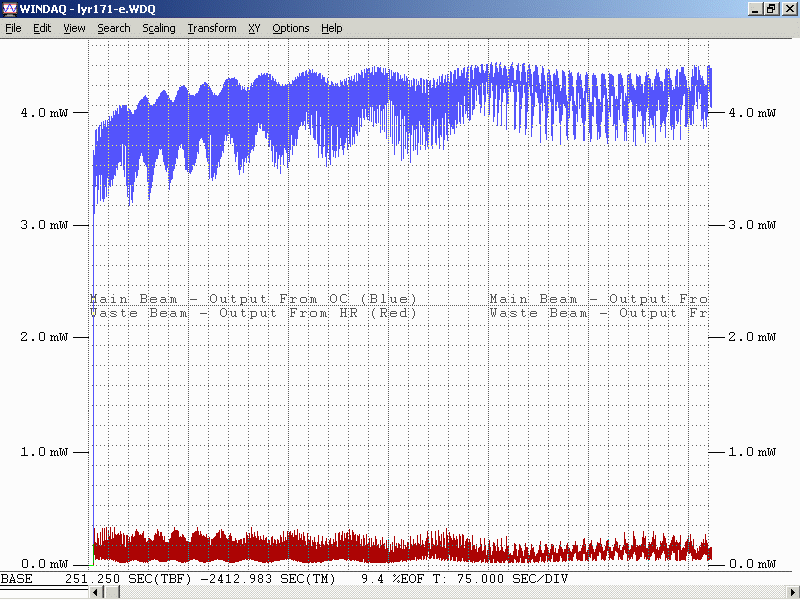This screenshot has height=600, width=800.
Task: Open the Search menu
Action: click(113, 28)
